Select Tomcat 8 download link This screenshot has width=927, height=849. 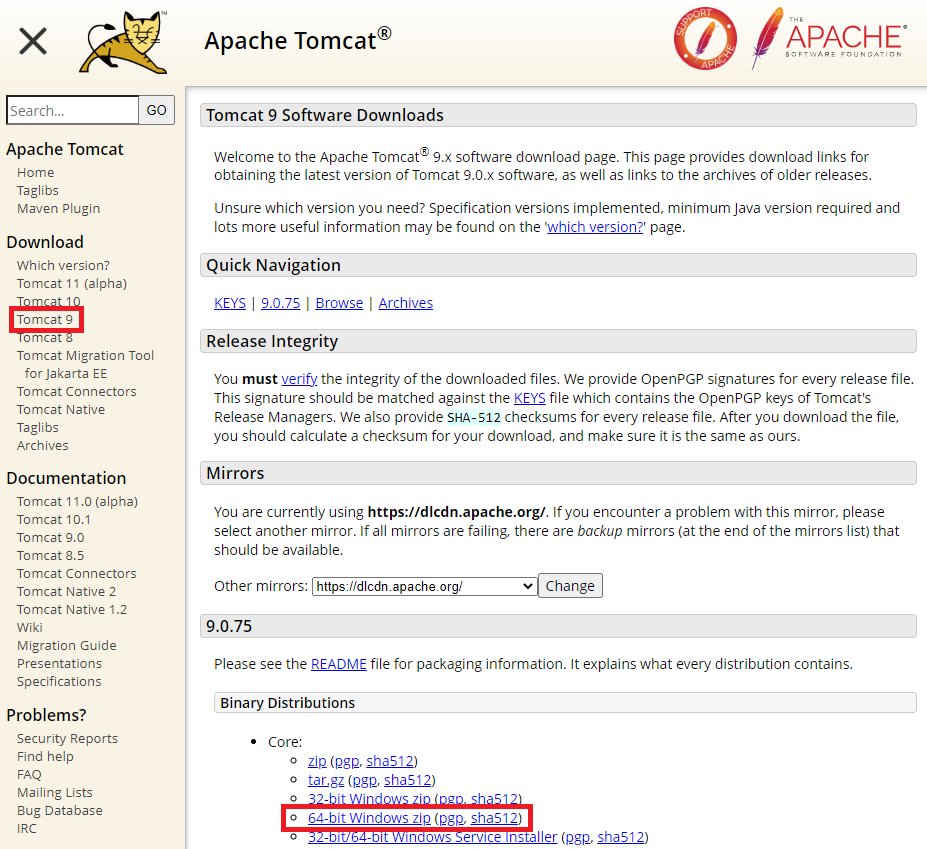click(45, 338)
